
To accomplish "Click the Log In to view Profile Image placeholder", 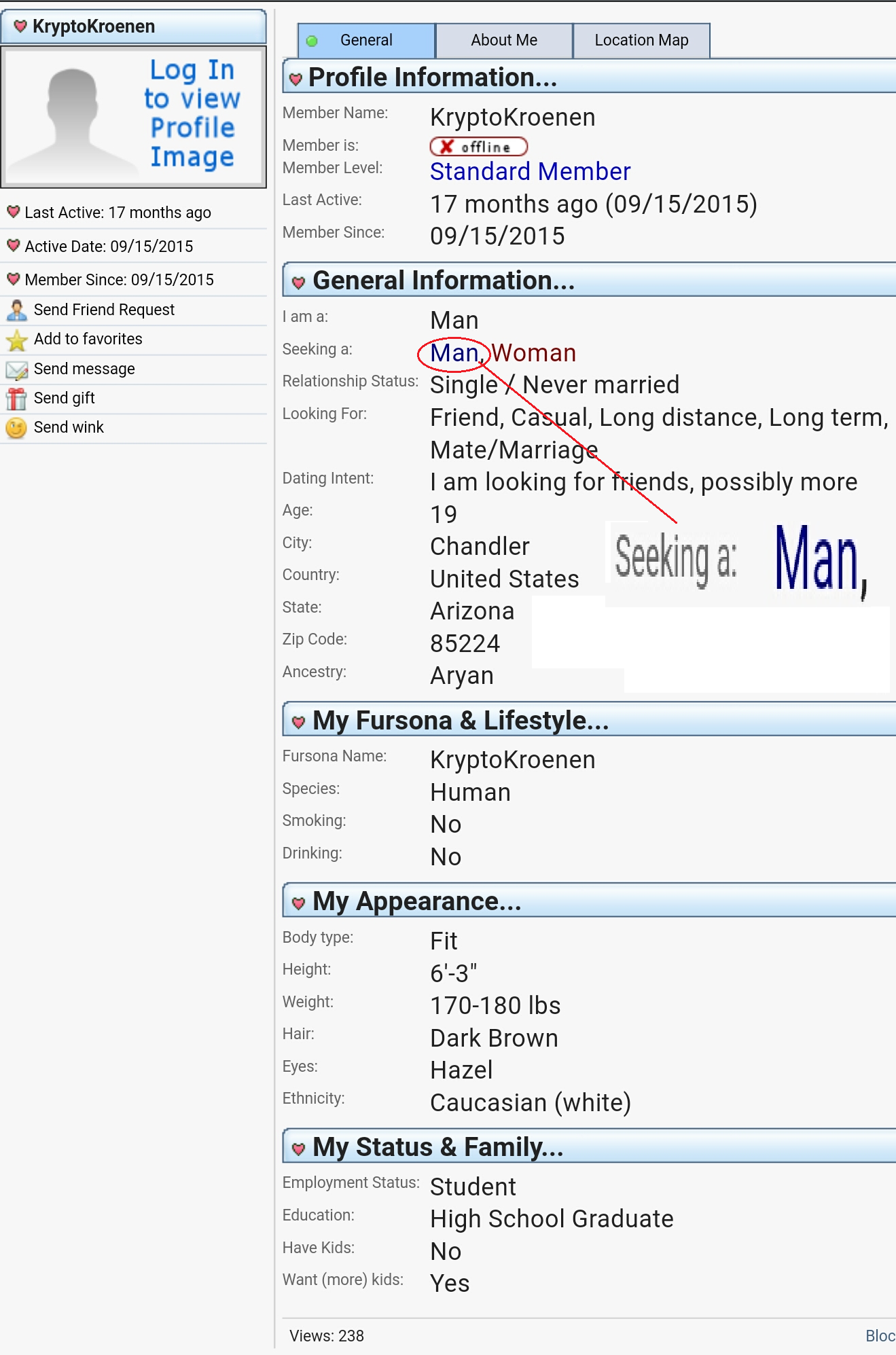I will (x=134, y=116).
